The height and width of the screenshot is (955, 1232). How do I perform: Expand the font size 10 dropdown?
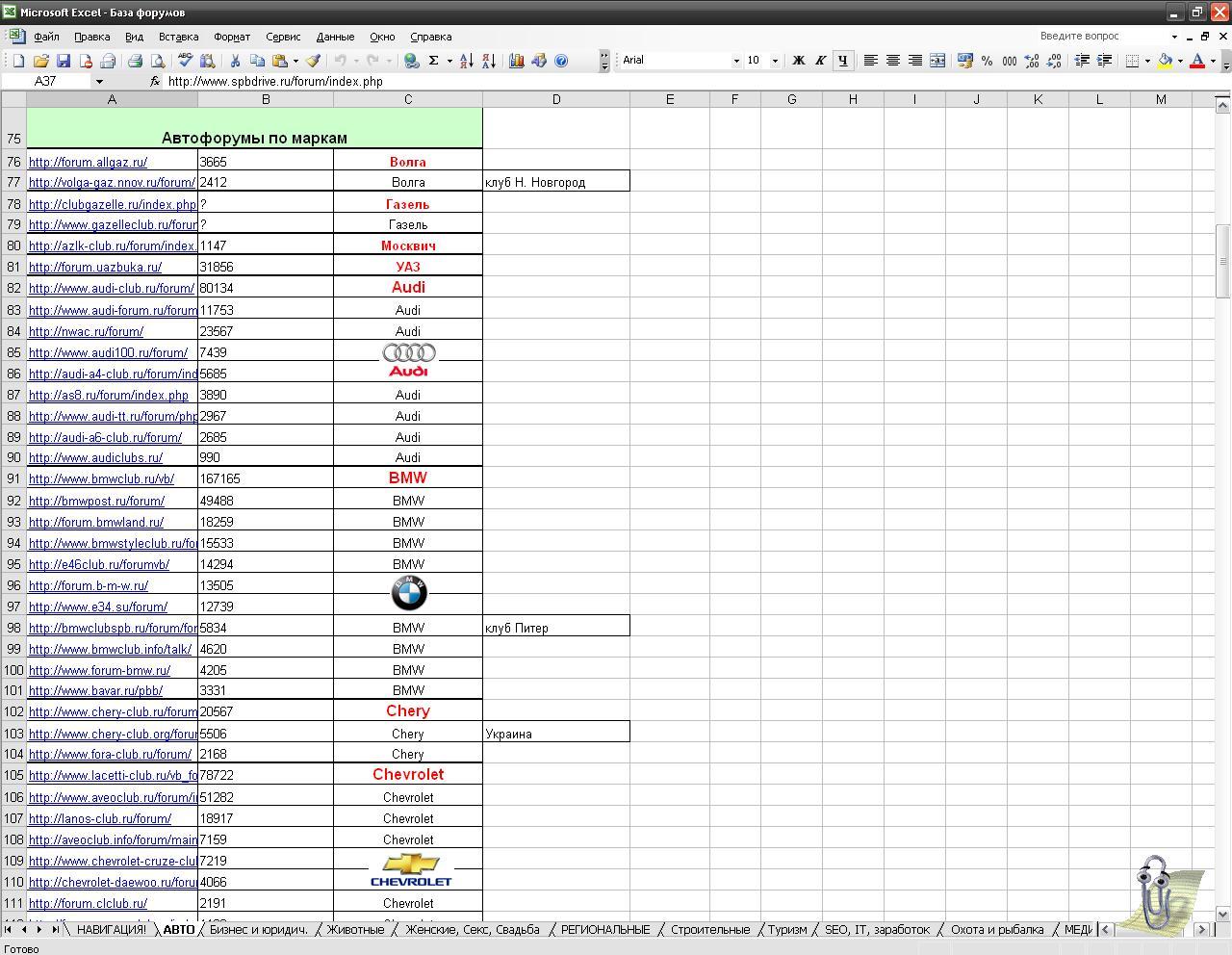775,61
